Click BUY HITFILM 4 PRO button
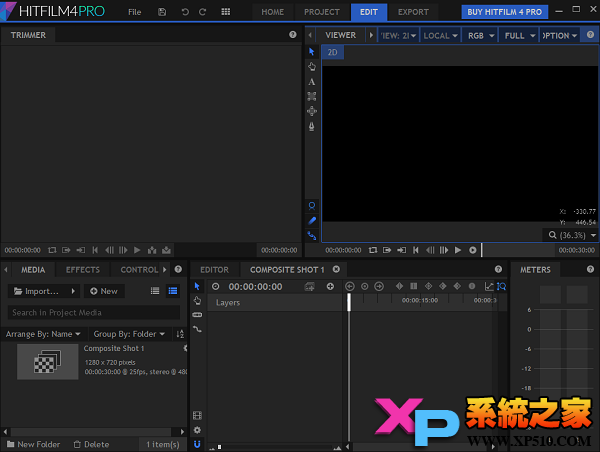Image resolution: width=600 pixels, height=452 pixels. coord(504,12)
